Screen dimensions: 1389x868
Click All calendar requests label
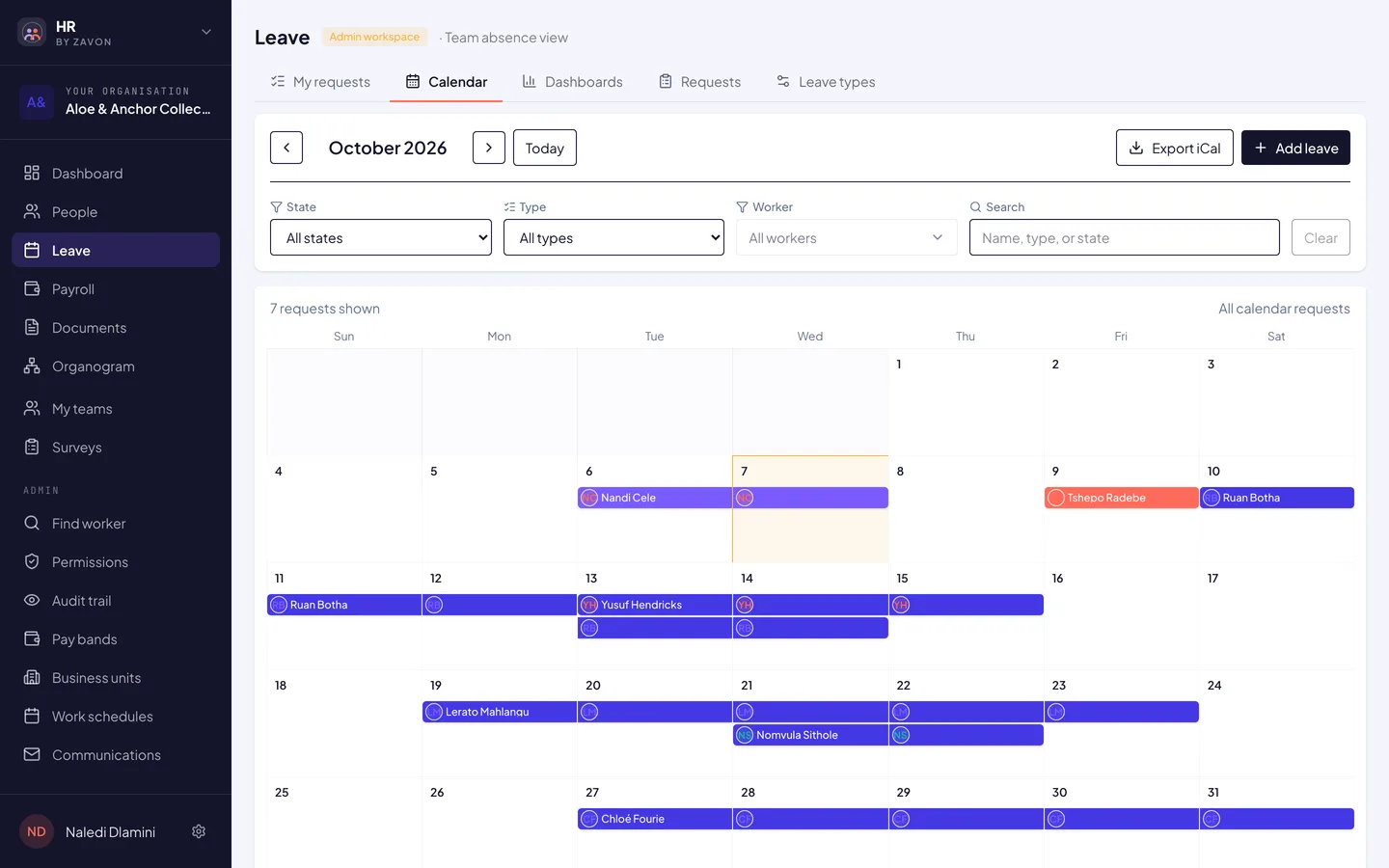[x=1284, y=309]
